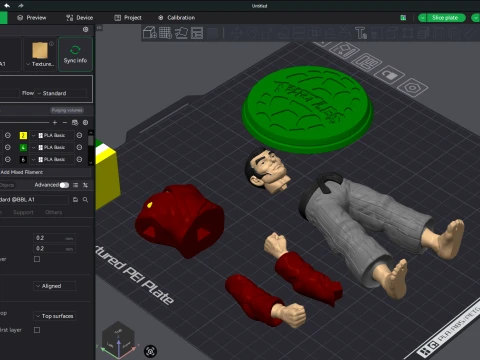Click the Sync info button

(x=75, y=54)
